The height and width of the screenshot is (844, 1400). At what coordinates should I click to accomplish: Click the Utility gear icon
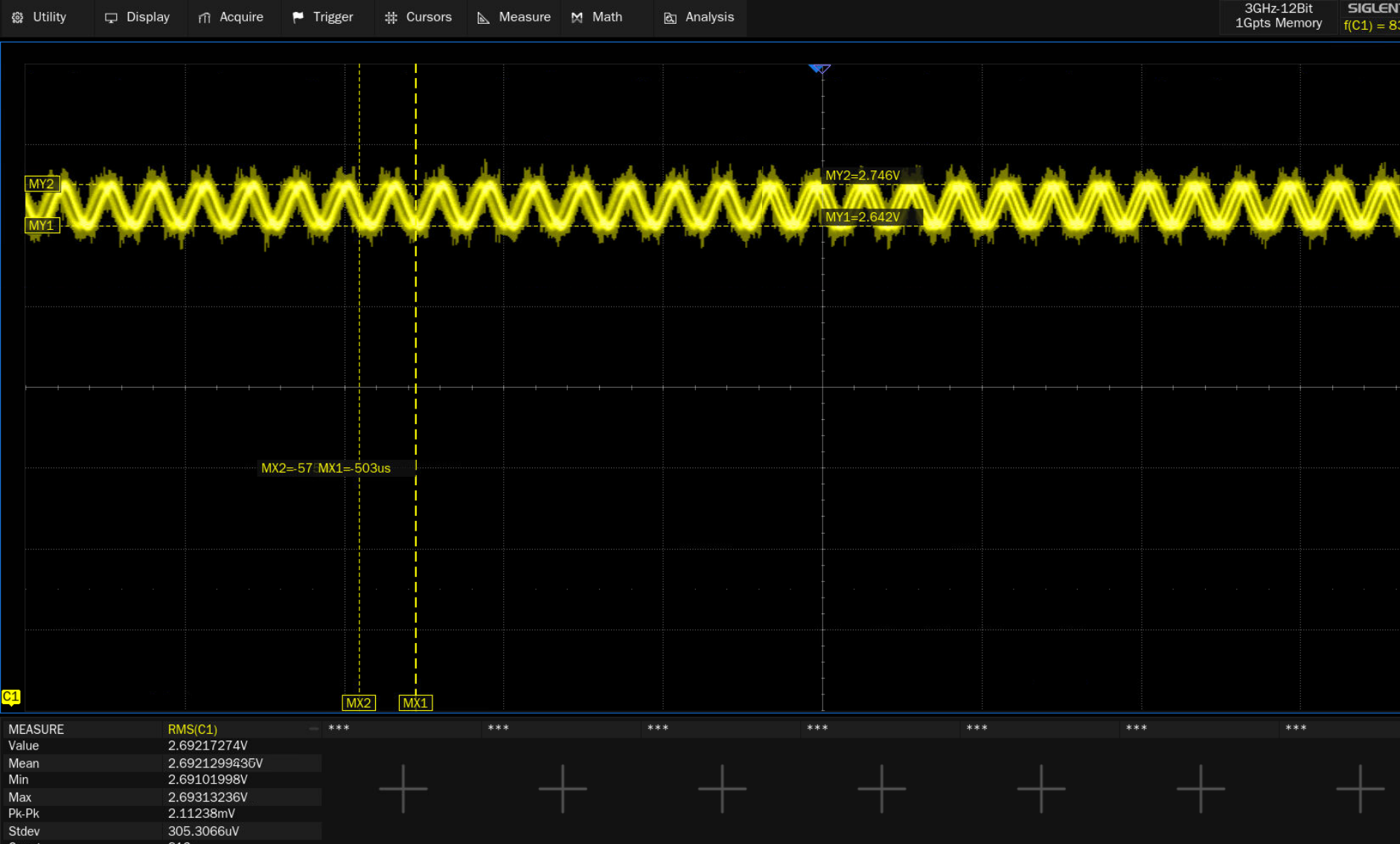(x=18, y=18)
